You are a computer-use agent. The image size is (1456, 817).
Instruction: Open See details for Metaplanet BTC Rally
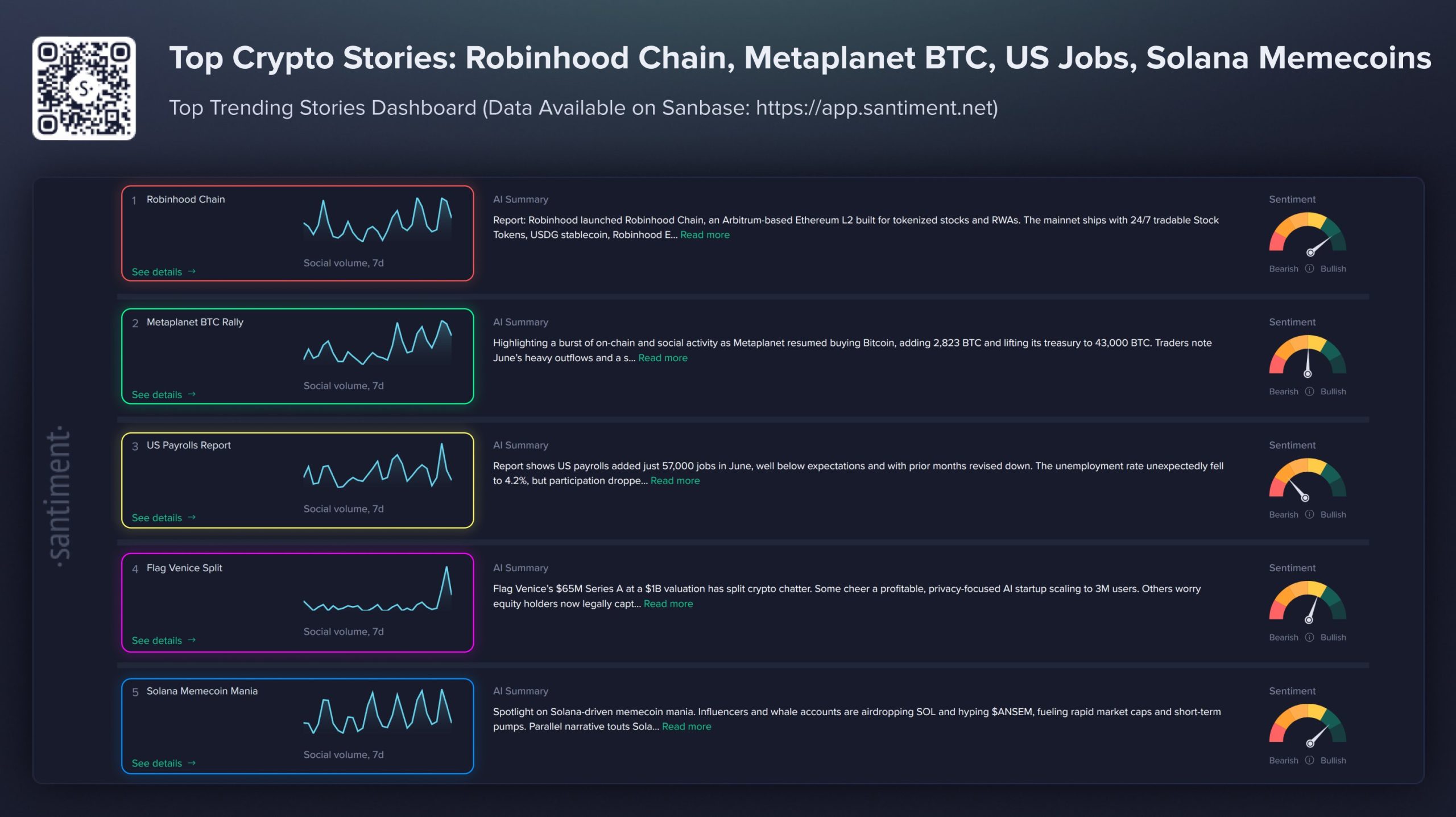coord(164,395)
